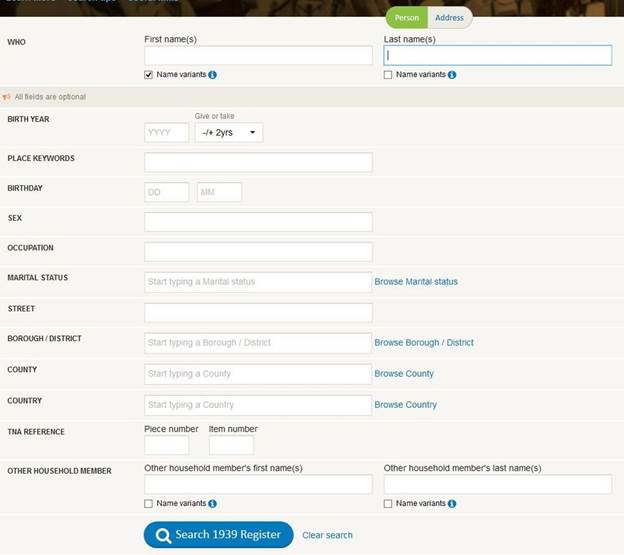Click the Borough / District autocomplete field

click(x=258, y=343)
